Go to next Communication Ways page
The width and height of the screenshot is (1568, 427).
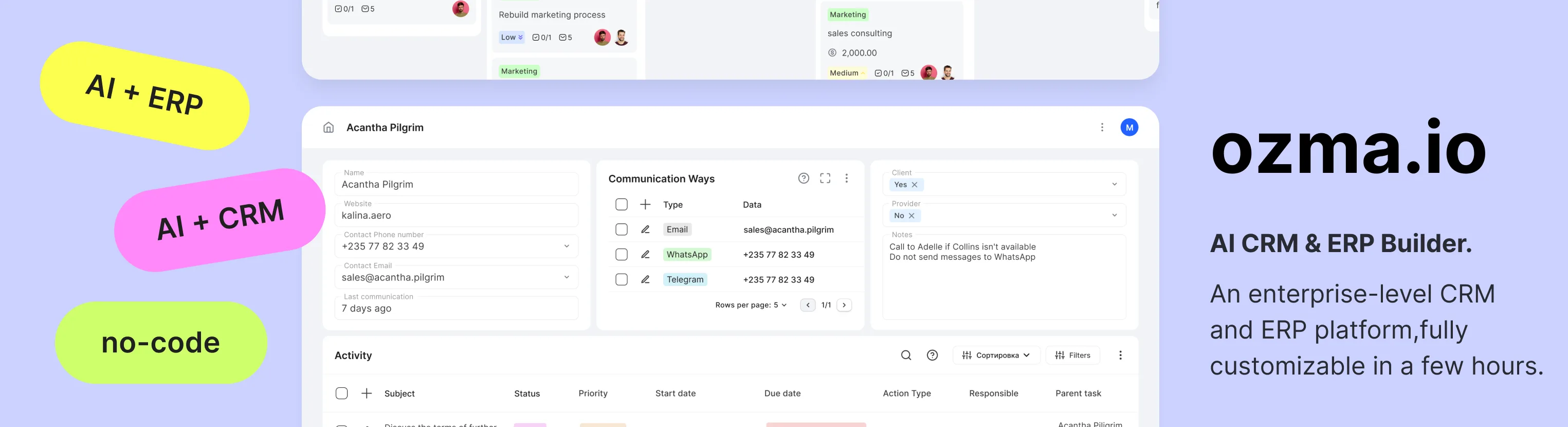pyautogui.click(x=844, y=305)
